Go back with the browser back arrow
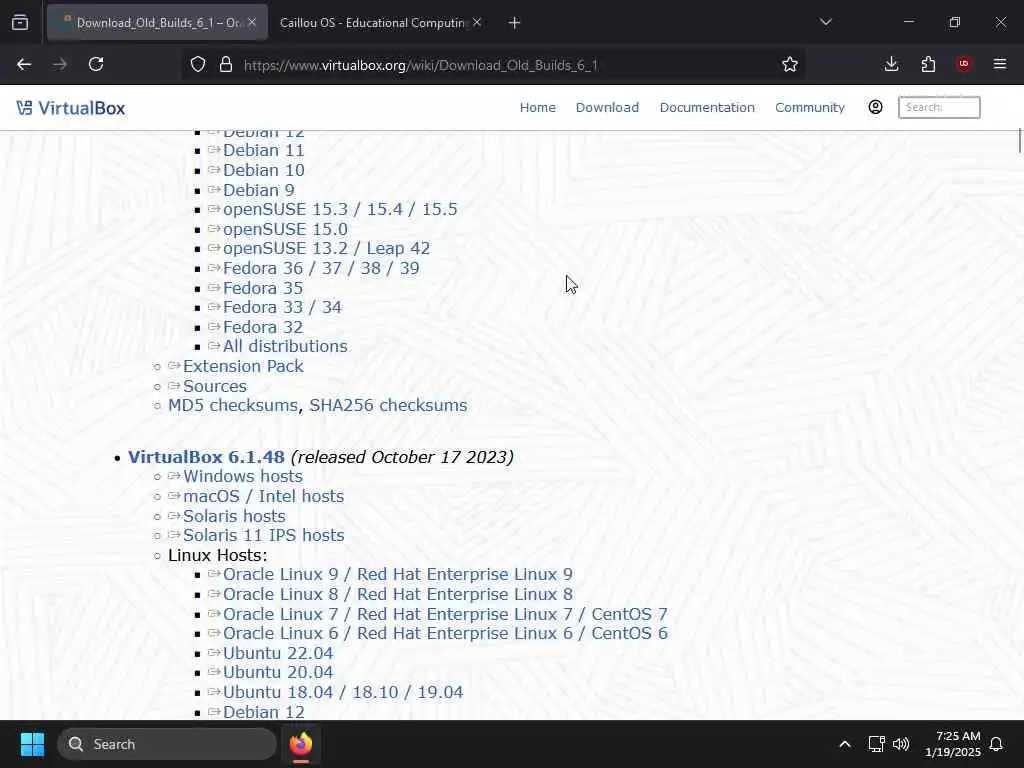Image resolution: width=1024 pixels, height=768 pixels. point(24,64)
